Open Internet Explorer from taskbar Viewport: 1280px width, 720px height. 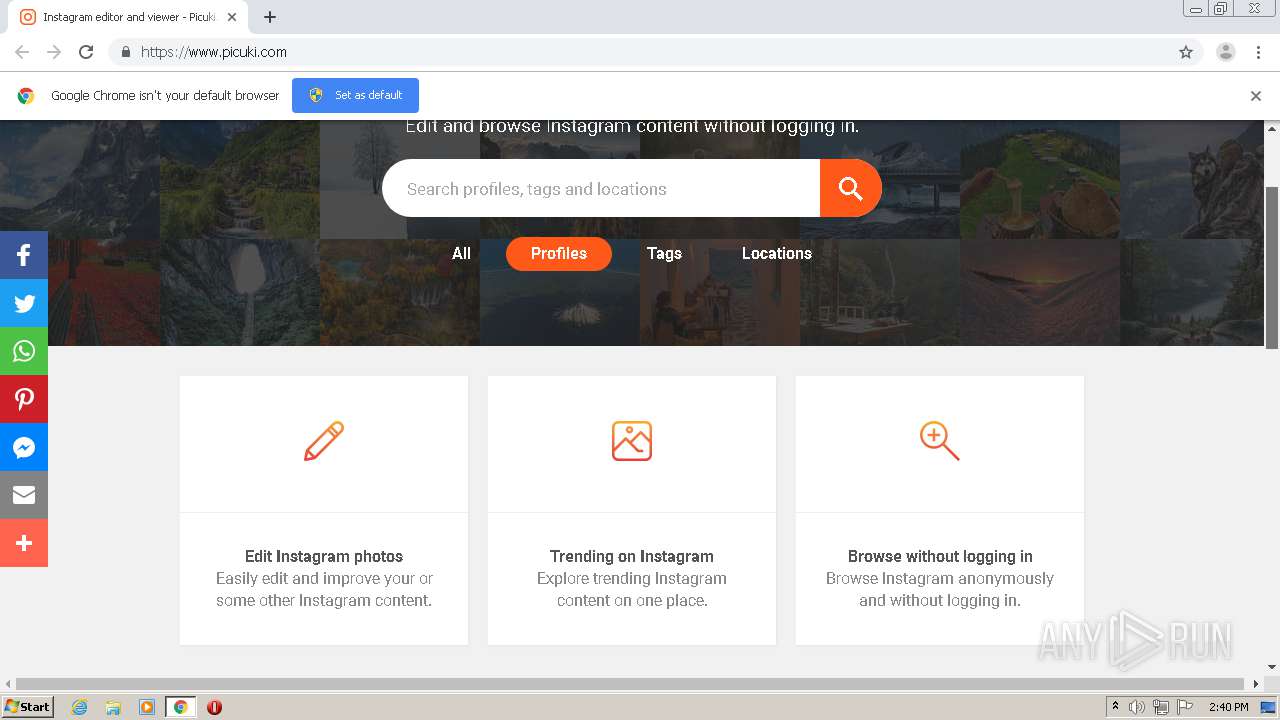(x=79, y=707)
